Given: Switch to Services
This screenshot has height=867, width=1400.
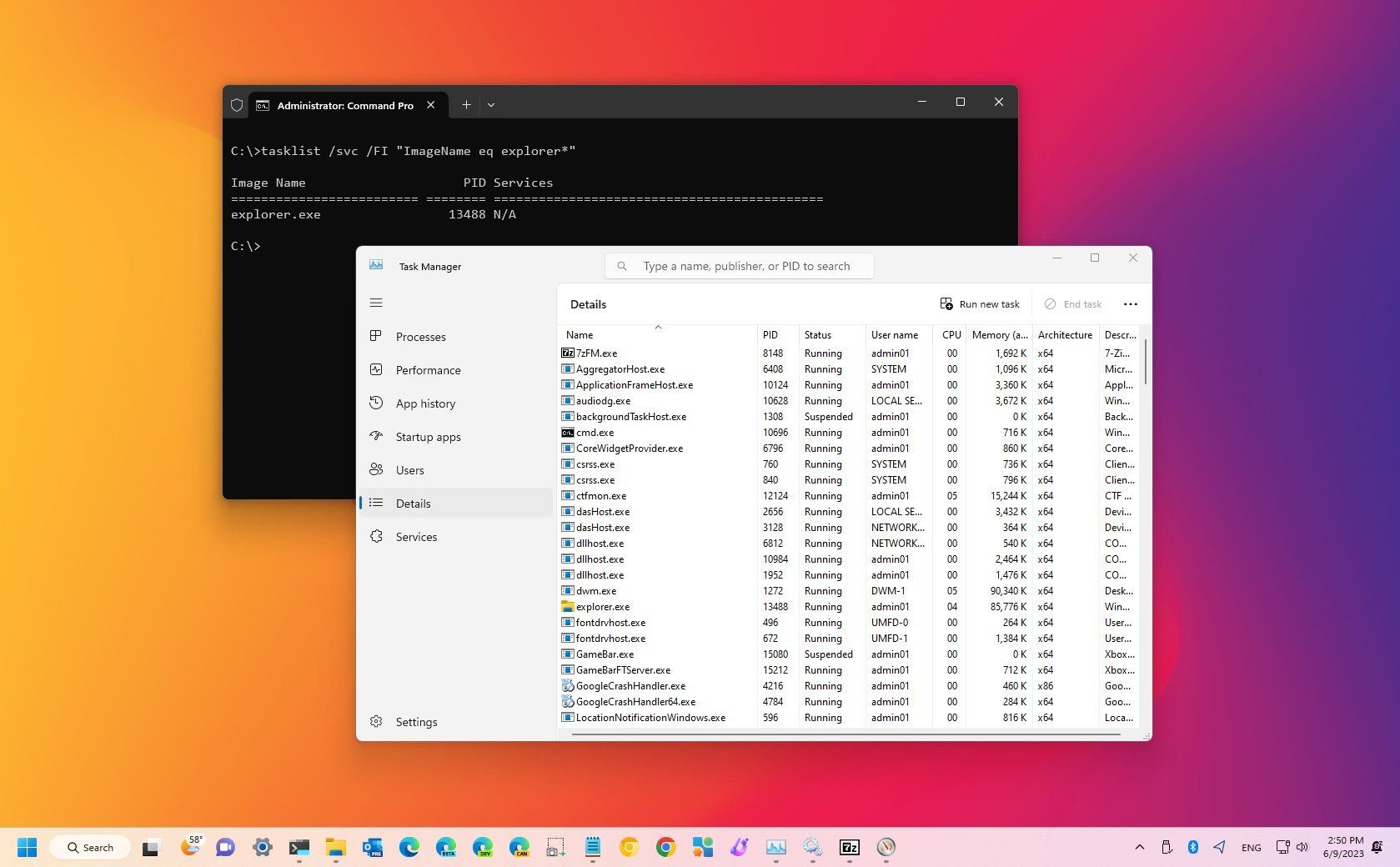Looking at the screenshot, I should [x=416, y=536].
